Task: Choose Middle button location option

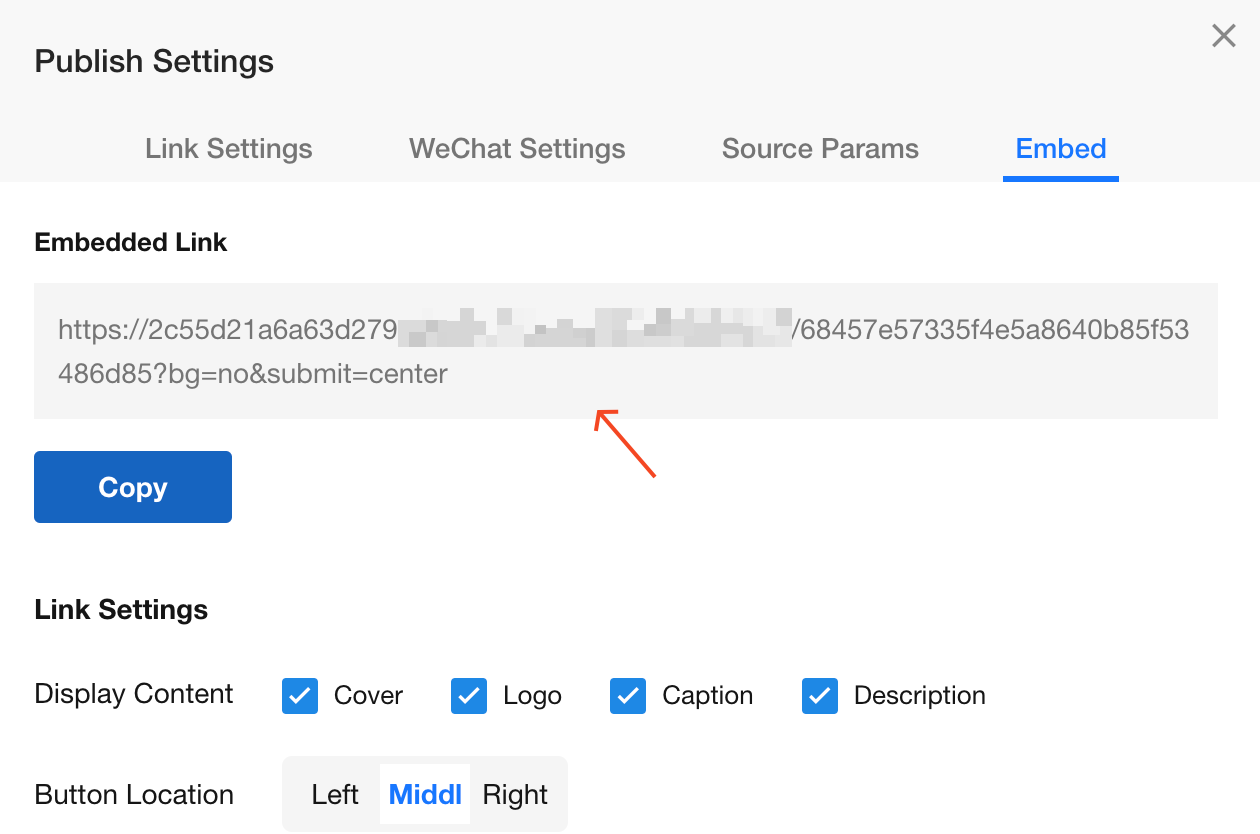Action: tap(425, 795)
